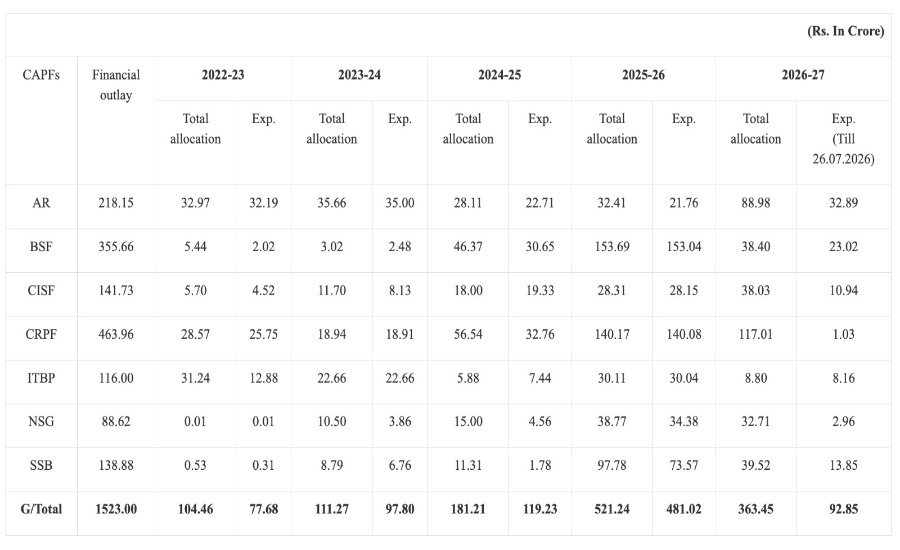Select the AR row label
The image size is (900, 550).
click(x=41, y=203)
